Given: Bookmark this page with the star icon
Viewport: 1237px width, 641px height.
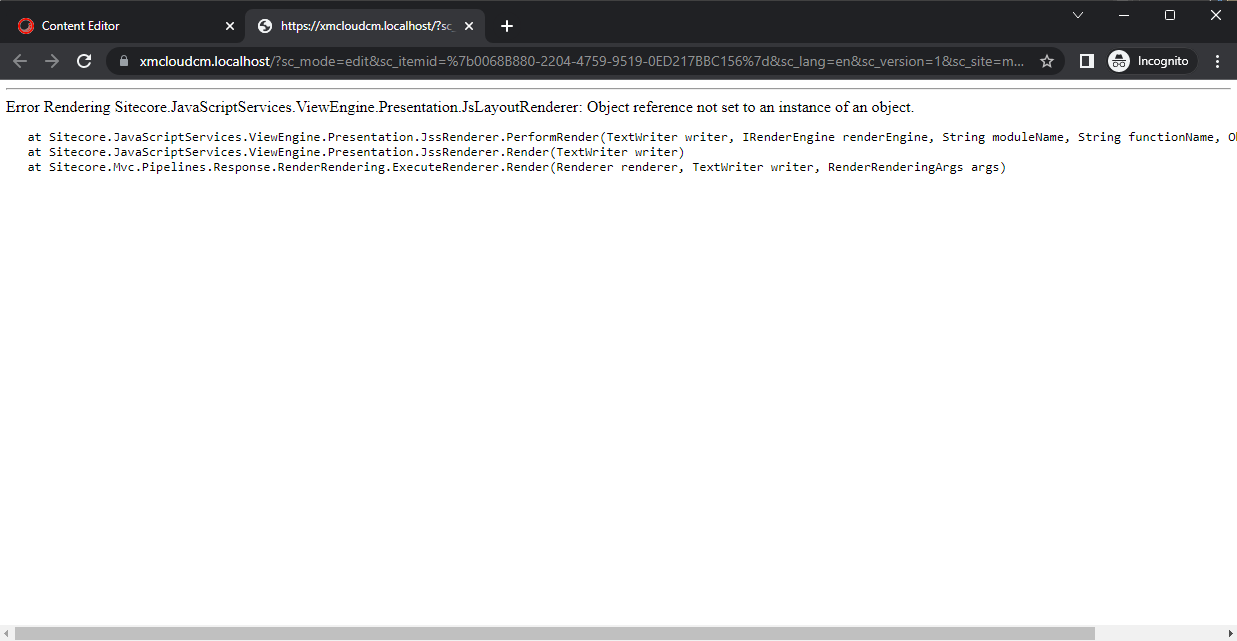Looking at the screenshot, I should [1046, 61].
